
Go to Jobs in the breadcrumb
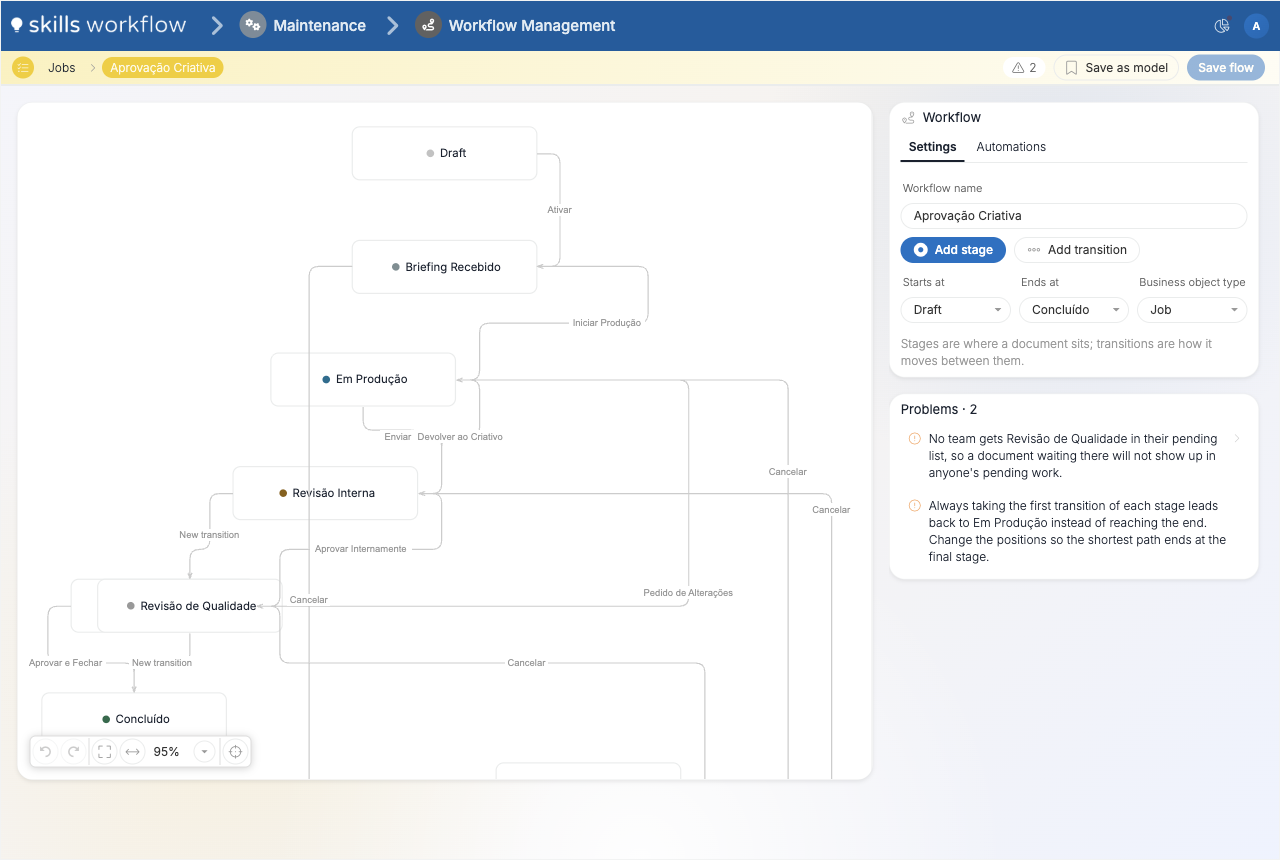point(62,68)
